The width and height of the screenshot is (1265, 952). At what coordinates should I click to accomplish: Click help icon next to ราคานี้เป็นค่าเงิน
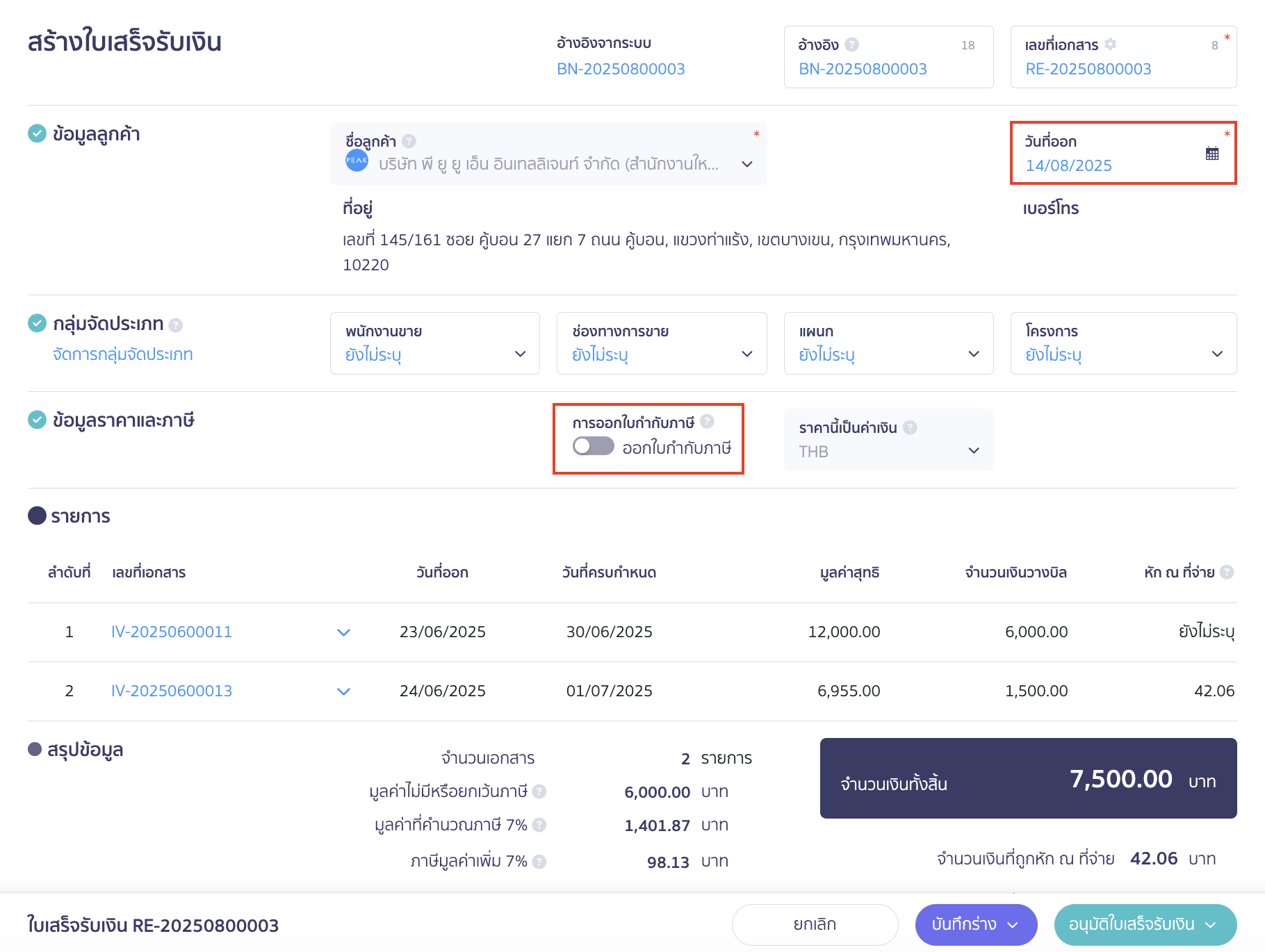click(910, 427)
